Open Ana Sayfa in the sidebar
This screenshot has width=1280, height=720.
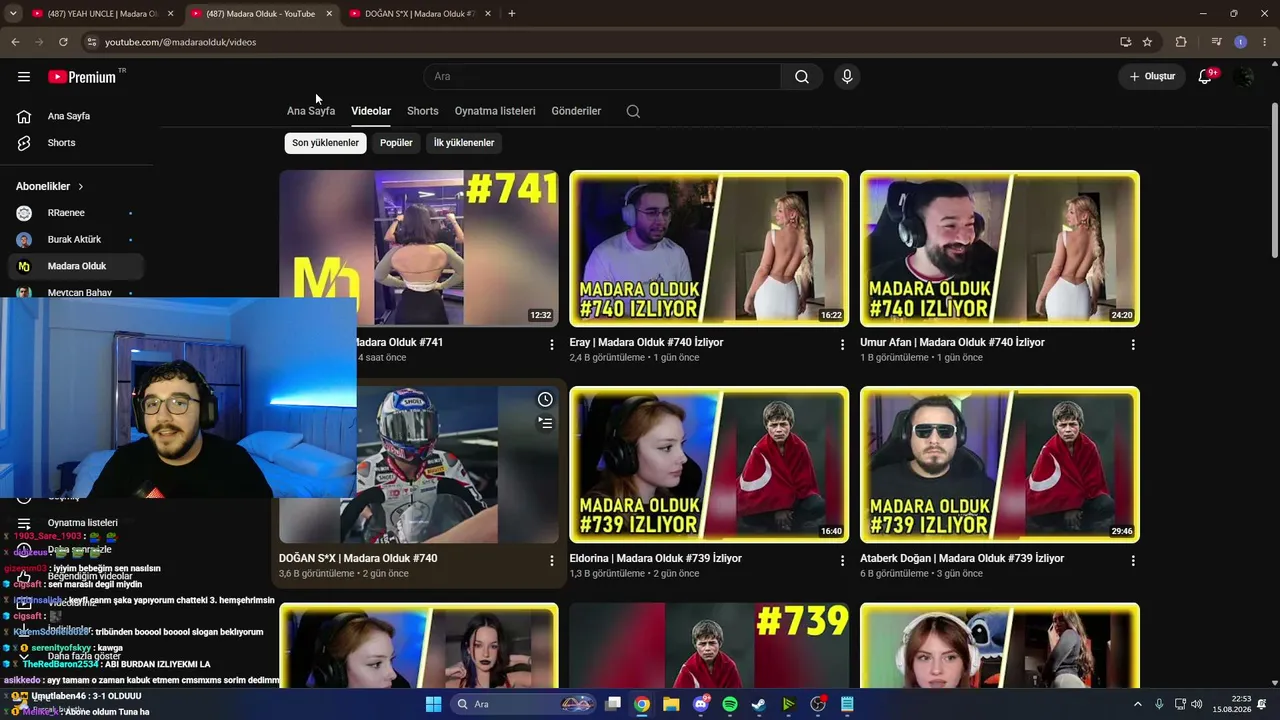click(76, 116)
